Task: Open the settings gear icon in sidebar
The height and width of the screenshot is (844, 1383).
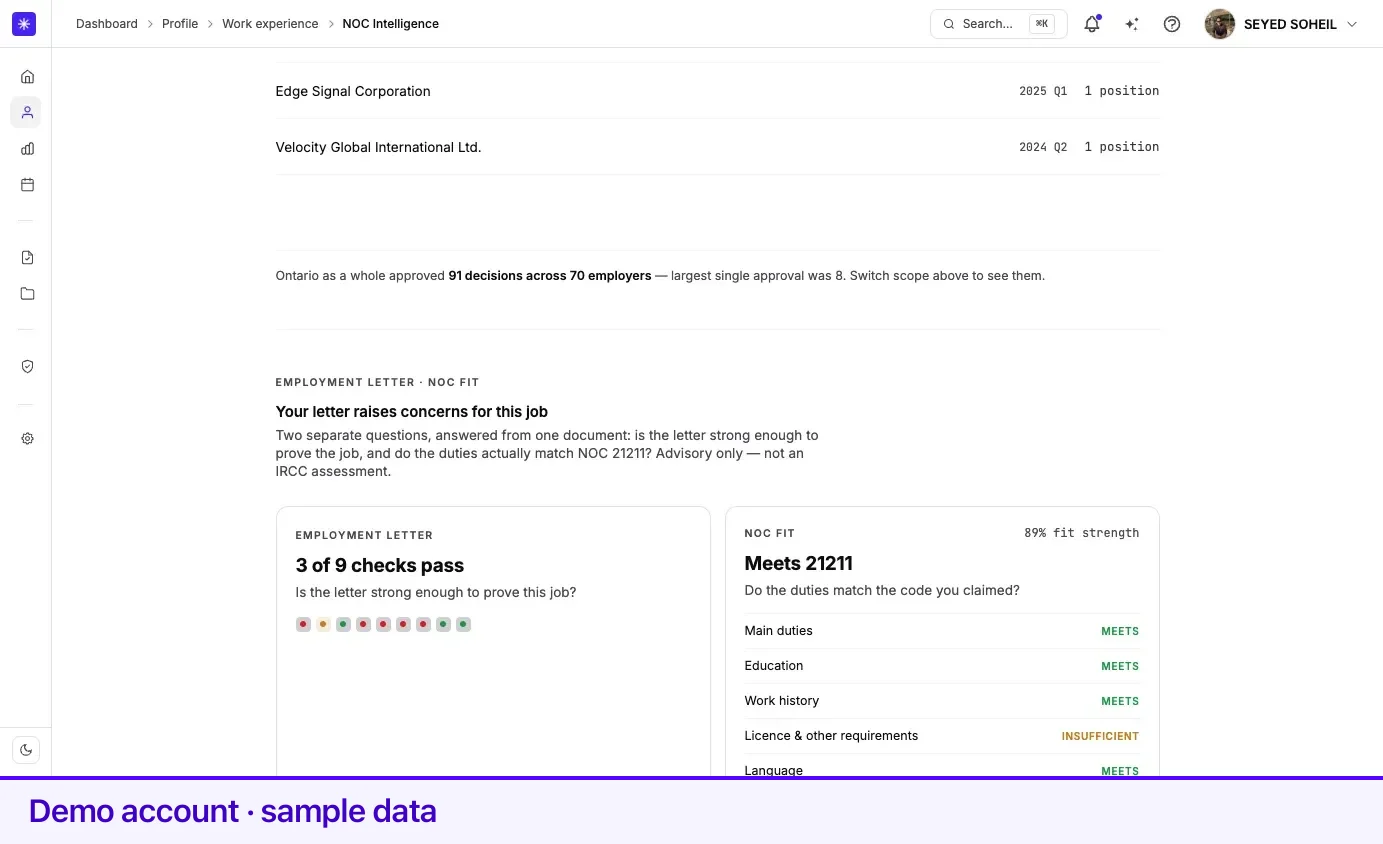Action: point(27,438)
